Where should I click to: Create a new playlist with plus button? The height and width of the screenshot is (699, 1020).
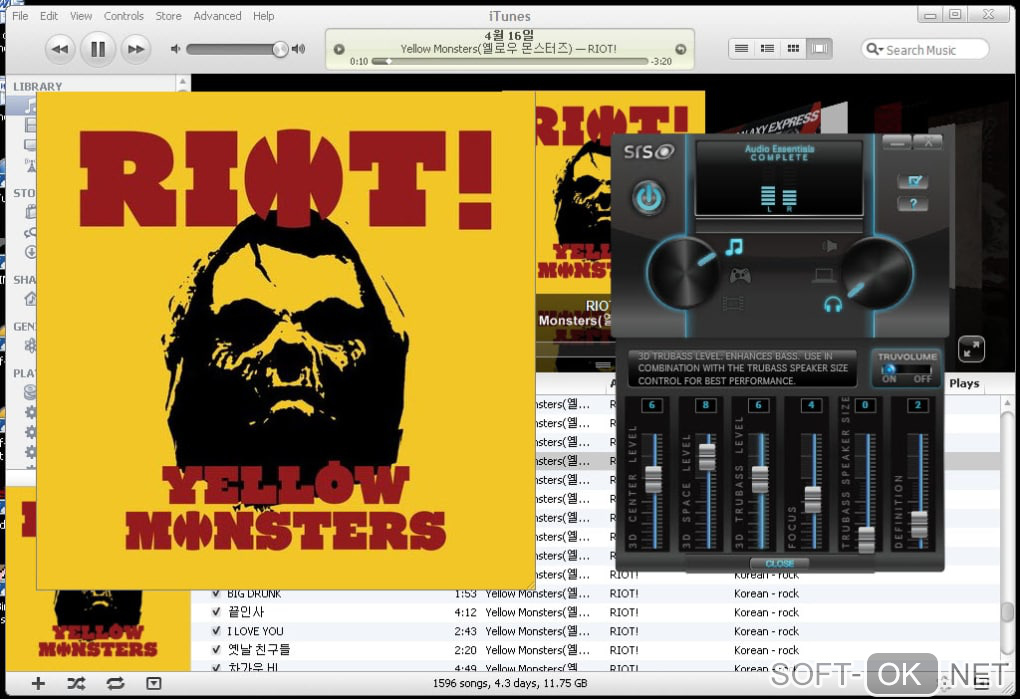(x=38, y=683)
